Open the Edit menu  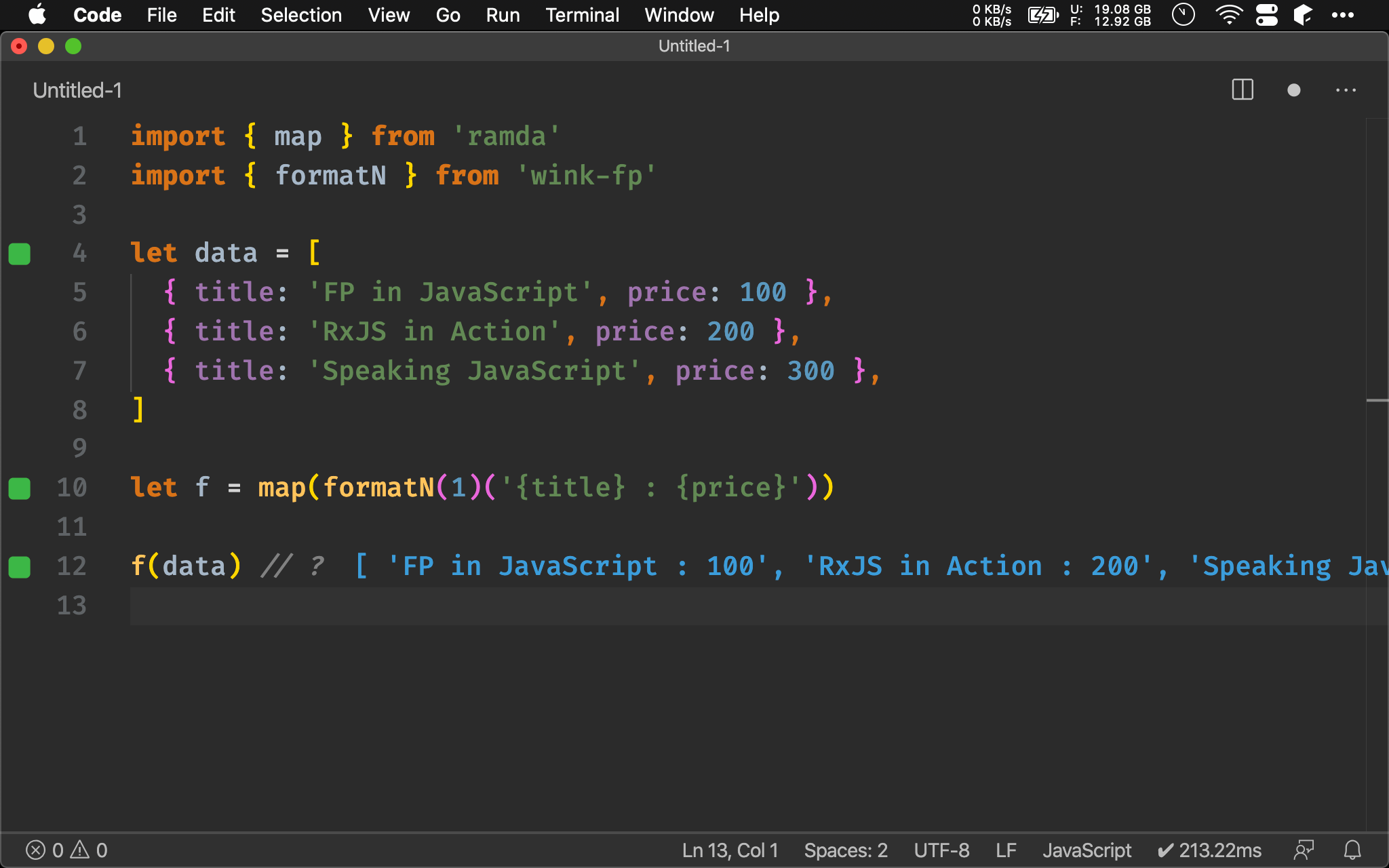click(x=218, y=15)
